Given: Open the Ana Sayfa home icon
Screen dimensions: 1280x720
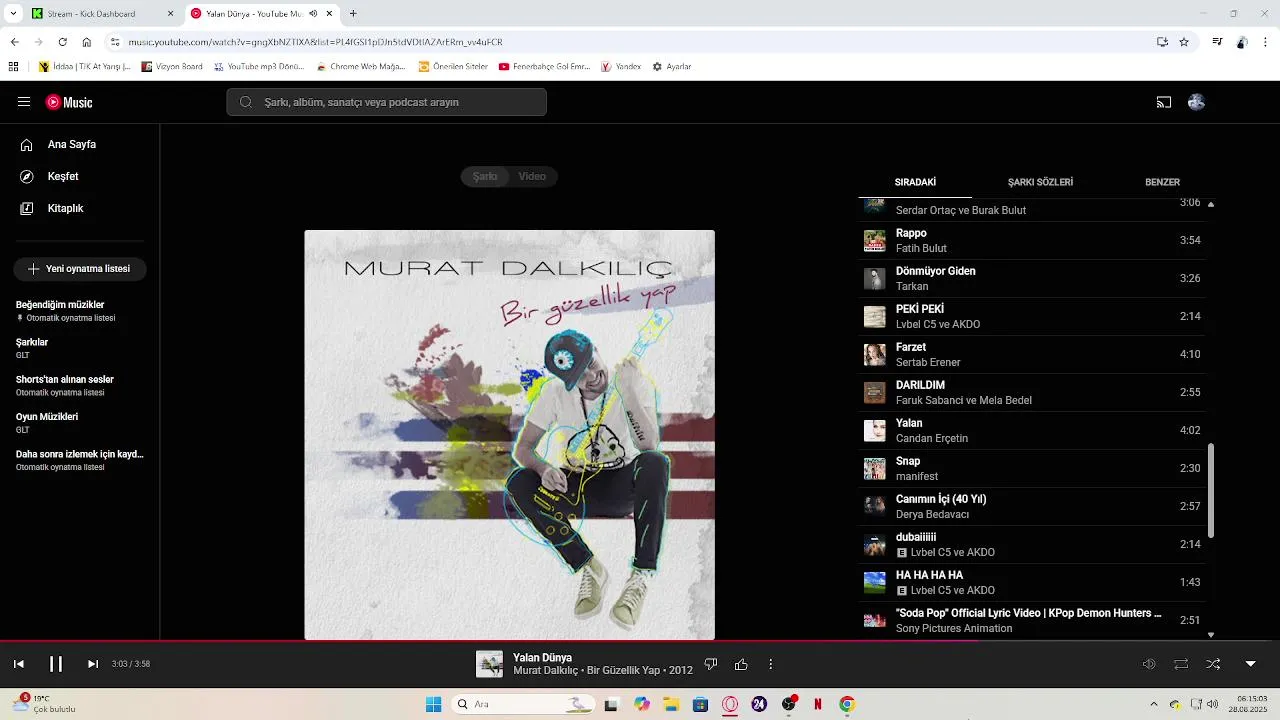Looking at the screenshot, I should [x=27, y=145].
